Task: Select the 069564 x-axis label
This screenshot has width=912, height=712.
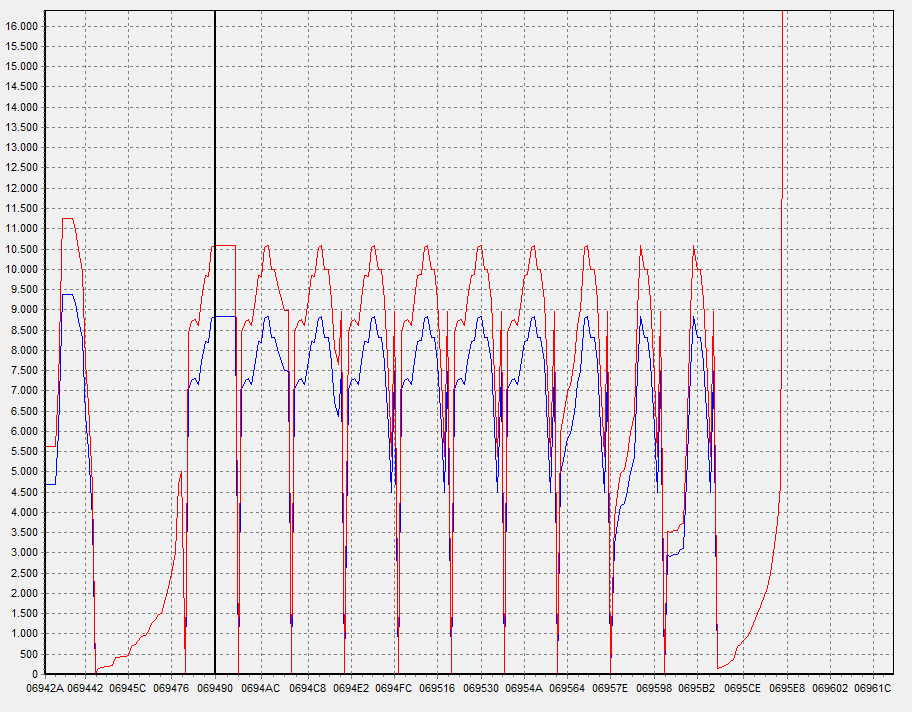Action: (x=567, y=689)
